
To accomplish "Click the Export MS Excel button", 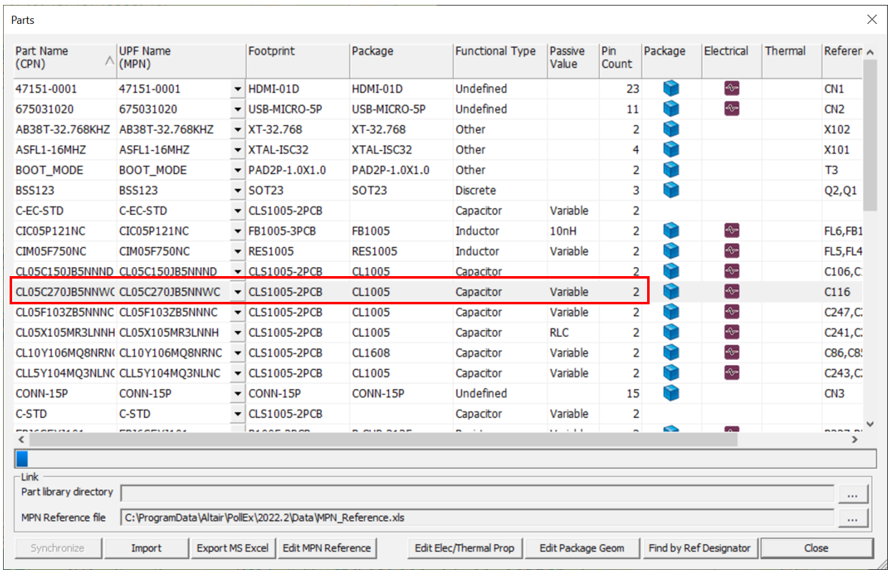I will click(233, 548).
